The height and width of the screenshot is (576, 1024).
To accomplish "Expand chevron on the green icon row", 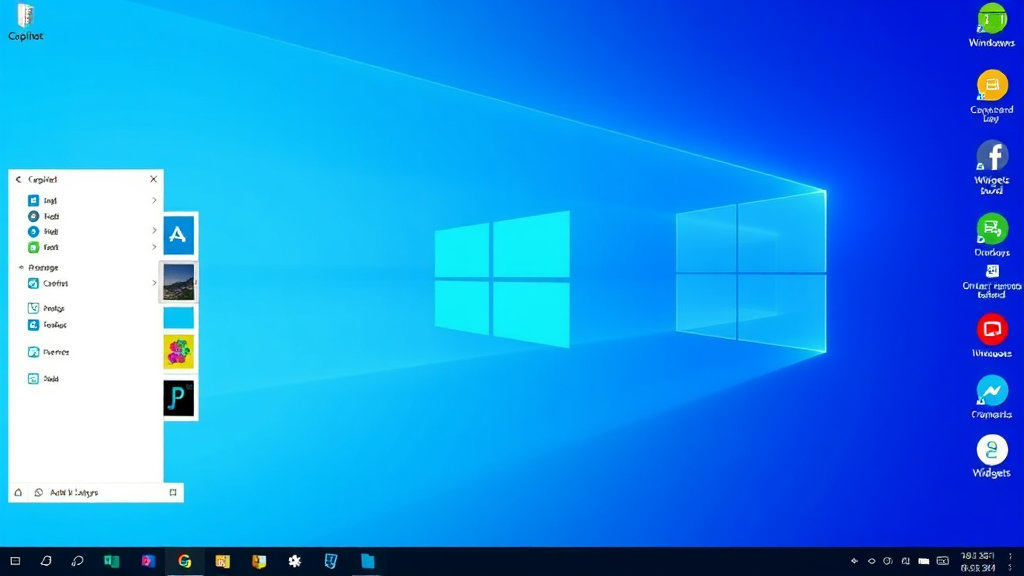I will 154,247.
